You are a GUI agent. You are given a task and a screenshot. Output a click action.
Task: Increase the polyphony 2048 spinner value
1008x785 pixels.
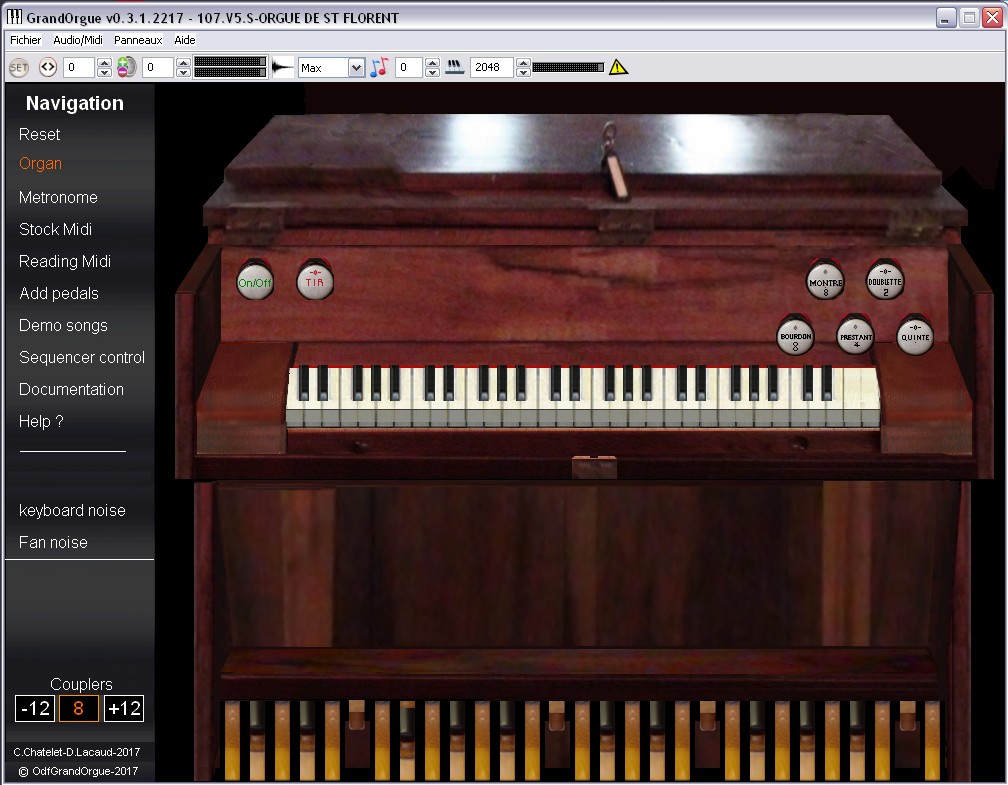[x=523, y=63]
